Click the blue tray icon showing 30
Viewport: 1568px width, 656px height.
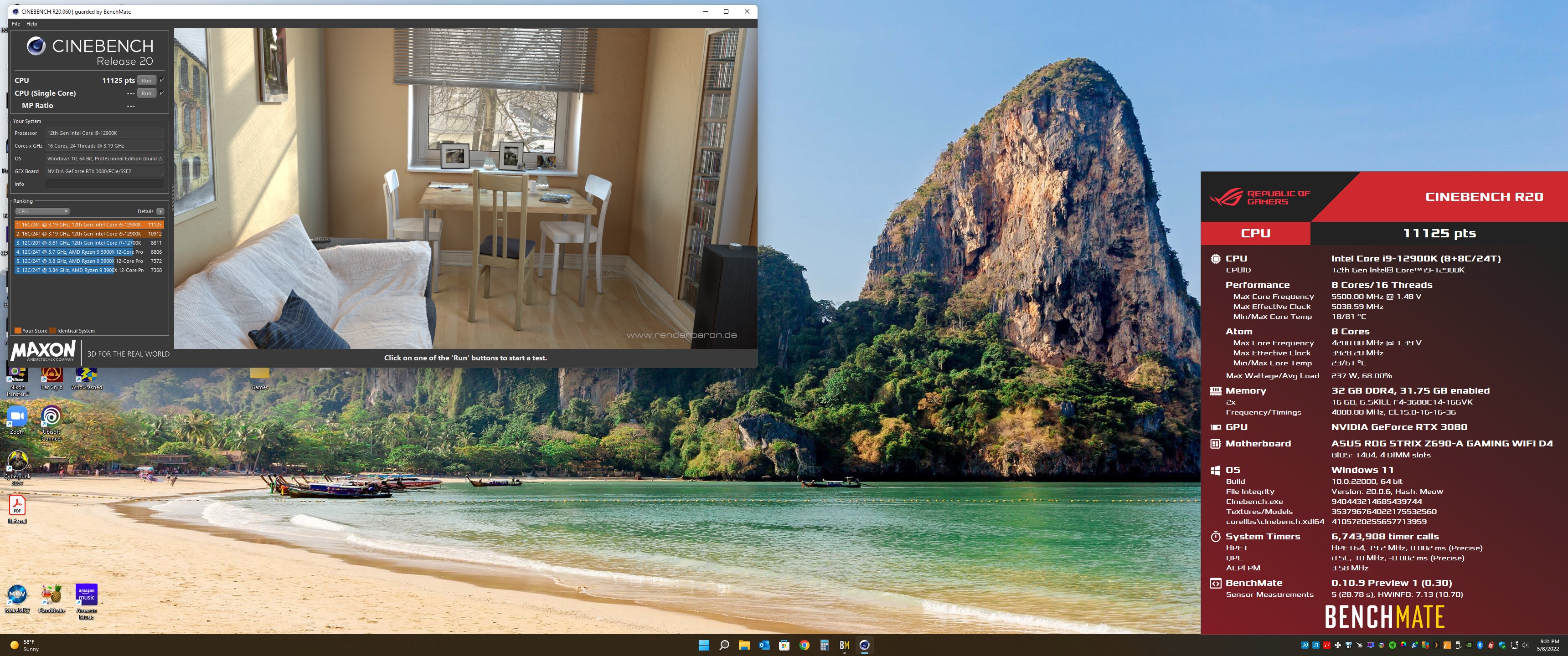(x=1305, y=645)
